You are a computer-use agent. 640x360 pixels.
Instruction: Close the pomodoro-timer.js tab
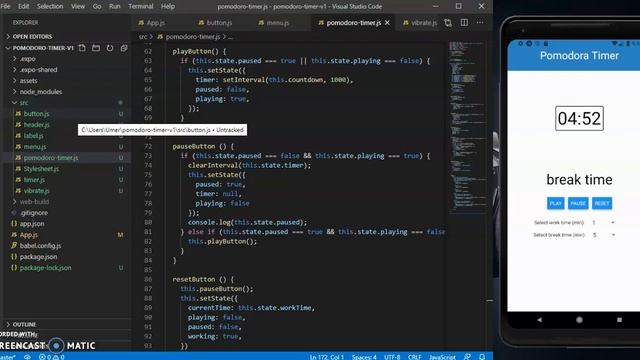click(387, 23)
